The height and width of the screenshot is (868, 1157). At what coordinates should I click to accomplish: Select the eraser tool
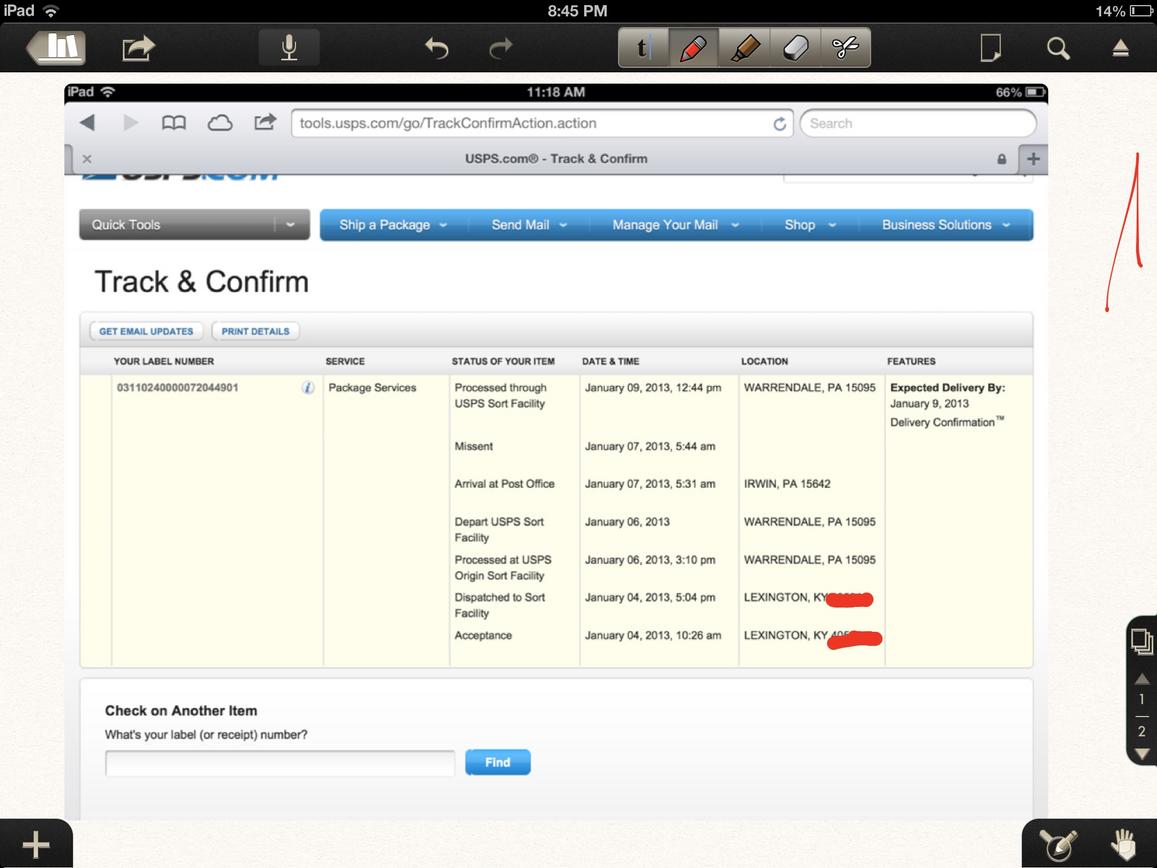(x=795, y=47)
